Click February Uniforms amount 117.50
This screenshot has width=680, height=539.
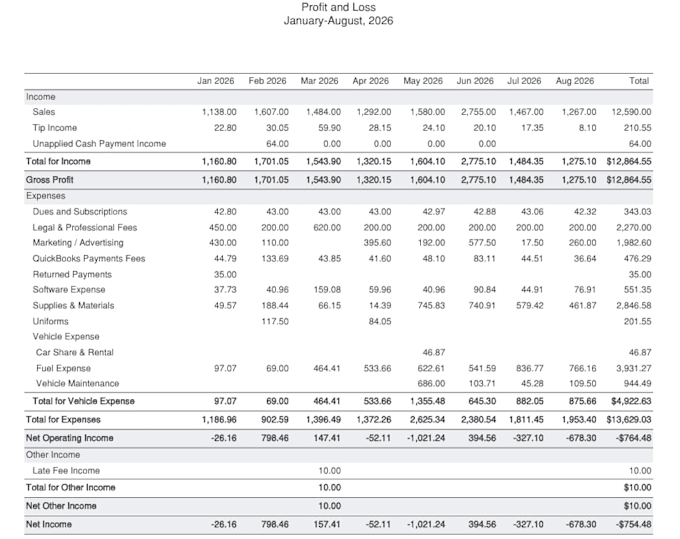pyautogui.click(x=275, y=321)
